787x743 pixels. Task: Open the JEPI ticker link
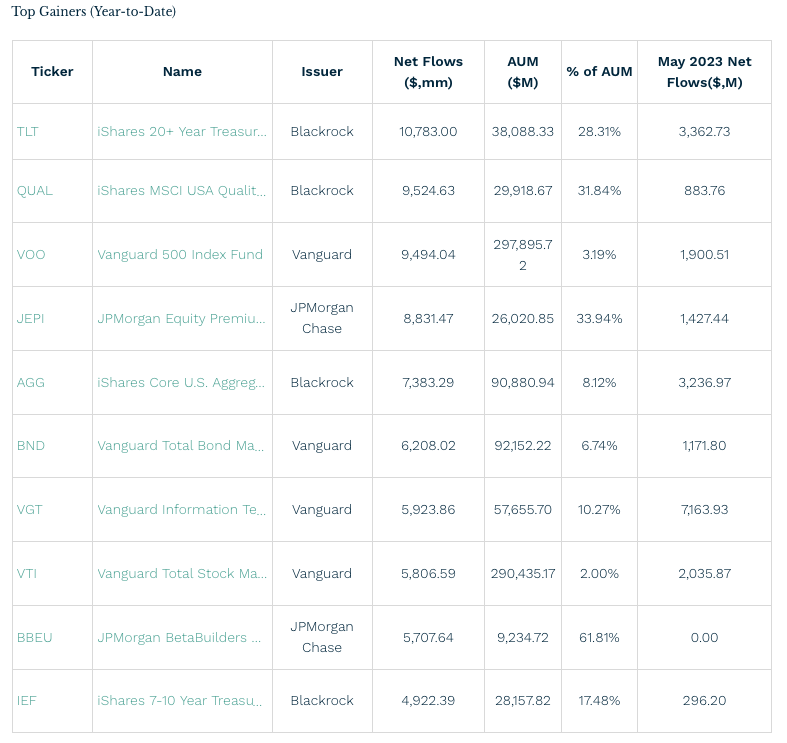pyautogui.click(x=31, y=319)
